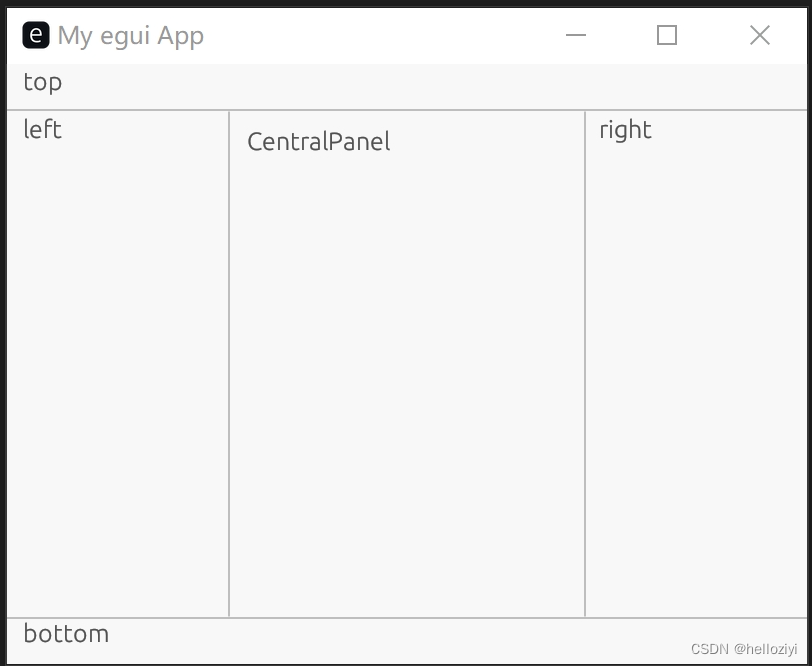This screenshot has width=812, height=666.
Task: Click the 'bottom' panel text label
Action: pos(66,634)
